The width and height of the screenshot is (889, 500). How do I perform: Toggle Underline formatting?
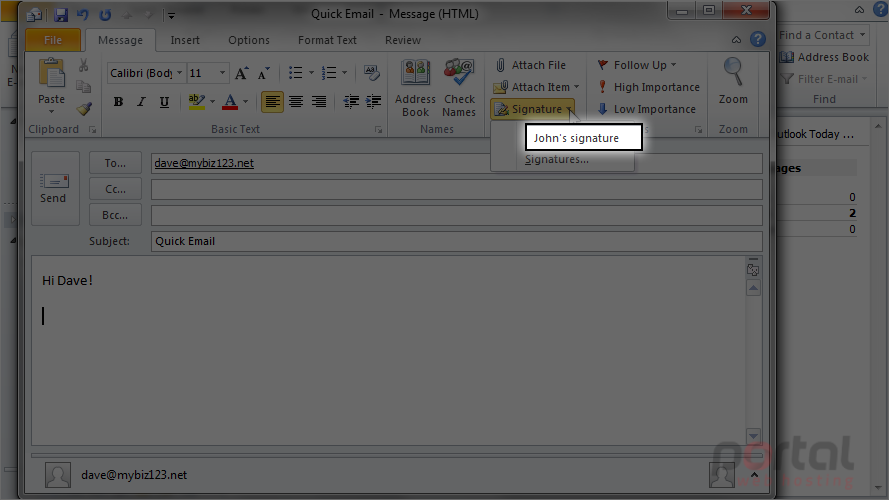[x=164, y=102]
